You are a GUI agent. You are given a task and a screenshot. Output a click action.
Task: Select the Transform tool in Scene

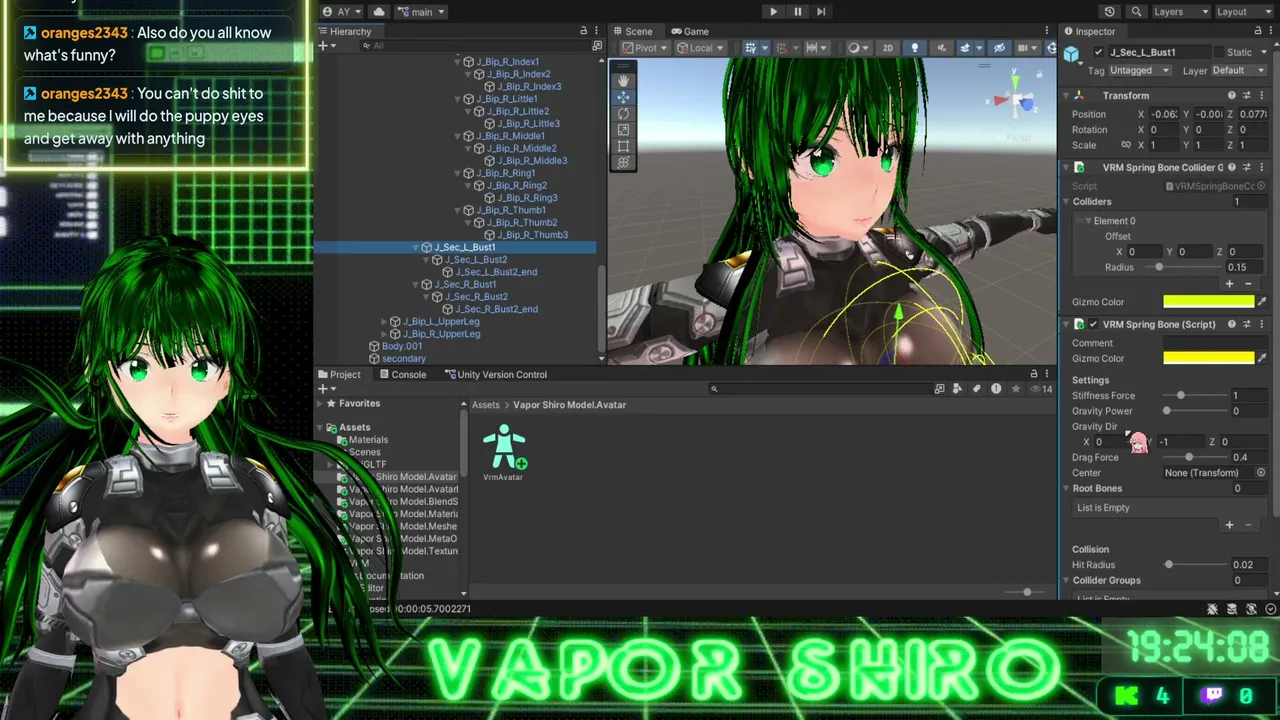(x=623, y=162)
